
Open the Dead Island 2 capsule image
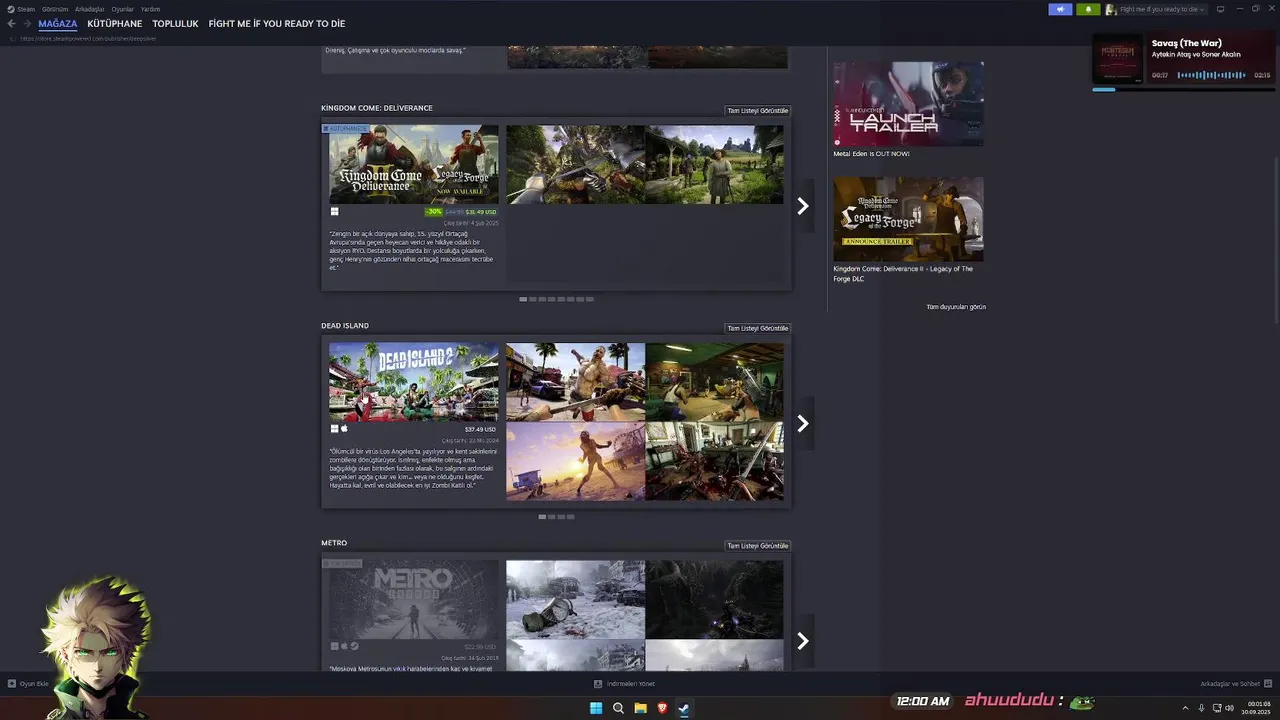(x=413, y=382)
